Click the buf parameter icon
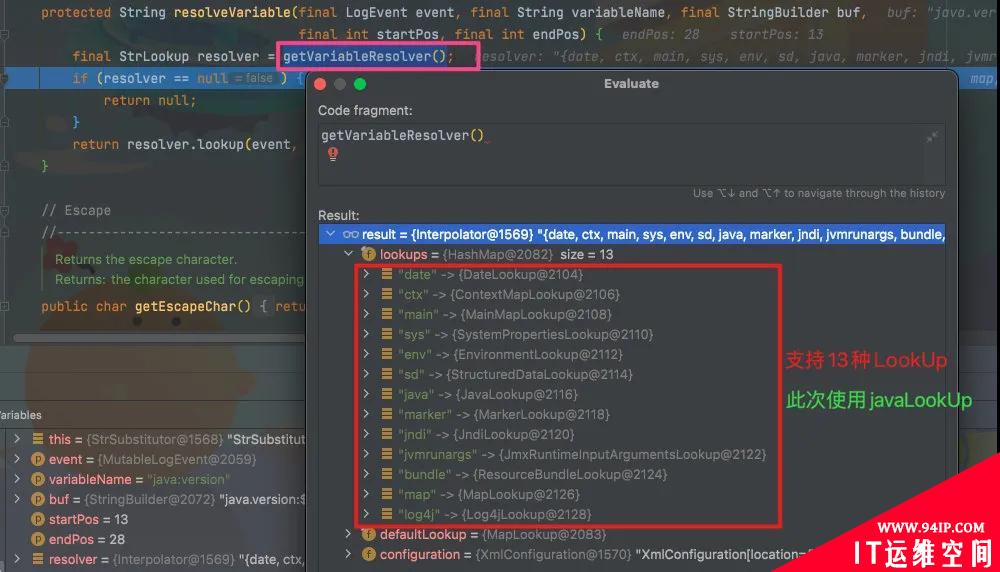Image resolution: width=1000 pixels, height=572 pixels. coord(38,499)
